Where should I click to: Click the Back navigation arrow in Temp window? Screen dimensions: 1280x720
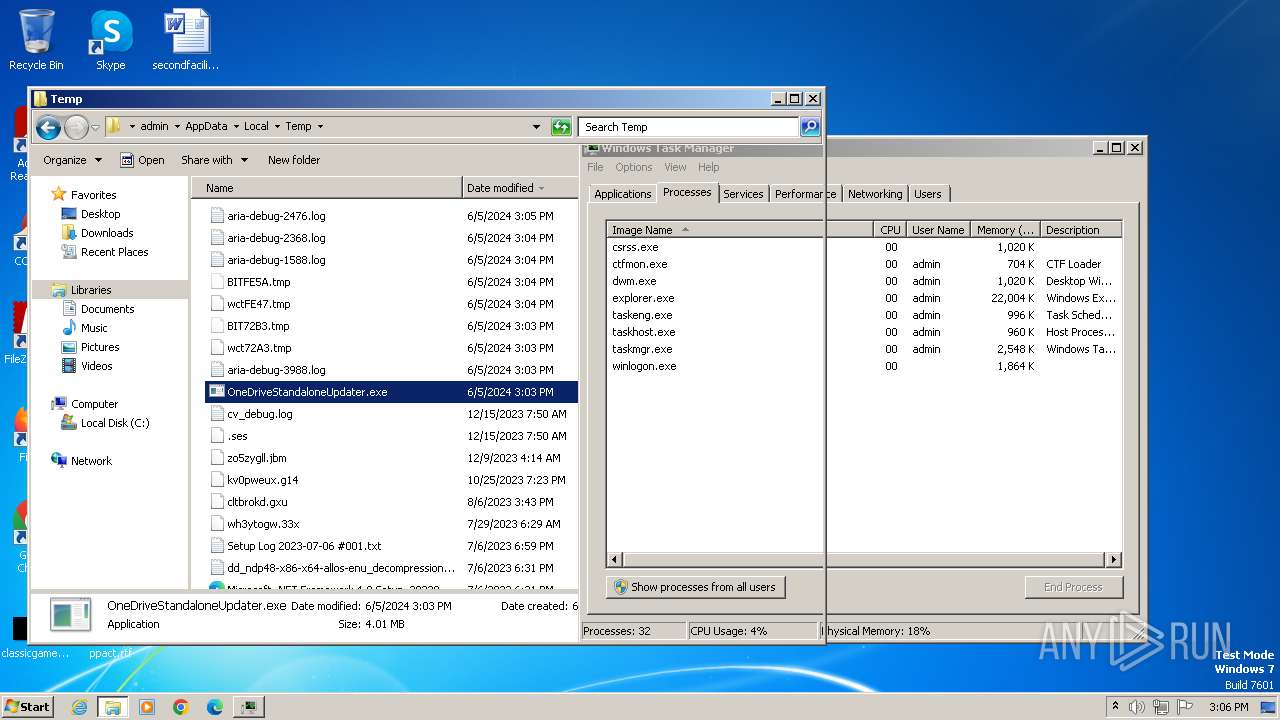pos(48,127)
